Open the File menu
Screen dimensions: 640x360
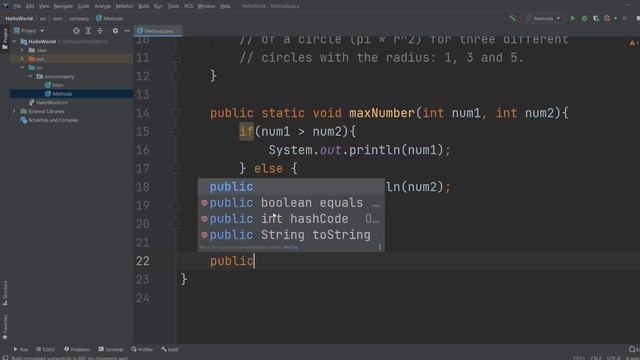click(17, 6)
